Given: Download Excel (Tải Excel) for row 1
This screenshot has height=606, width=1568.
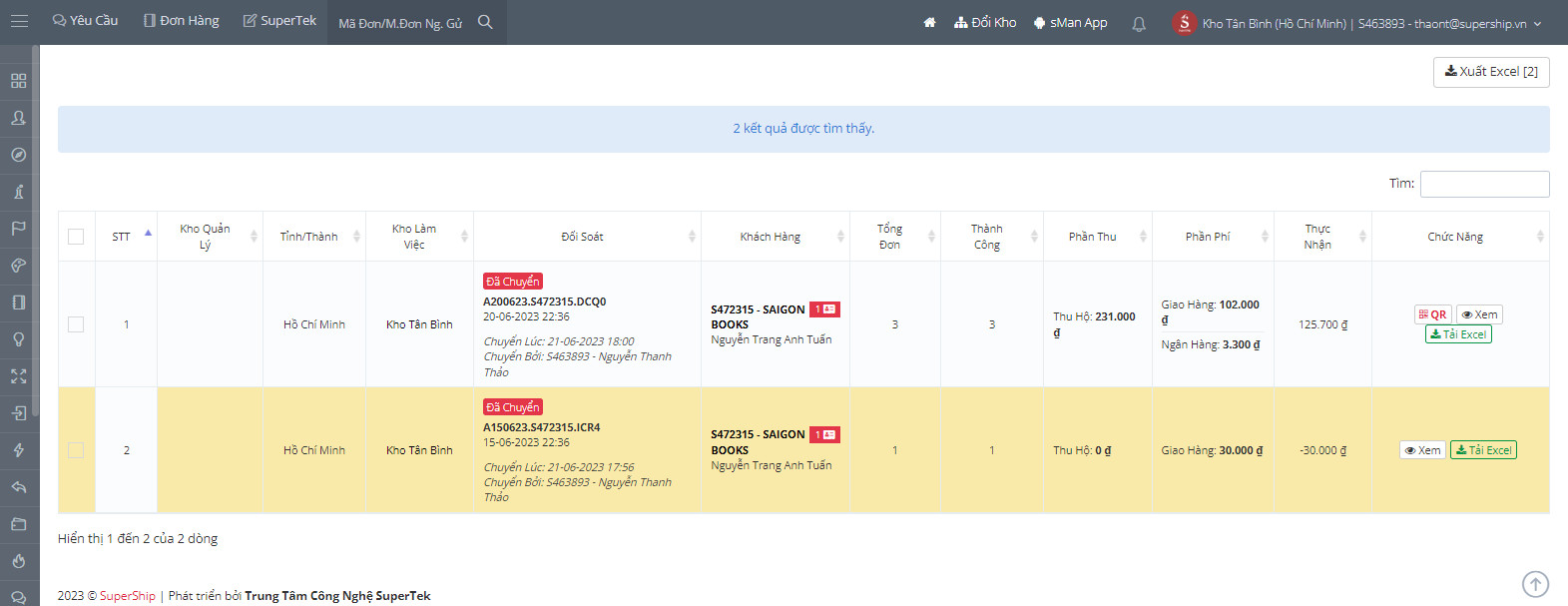Looking at the screenshot, I should point(1458,334).
